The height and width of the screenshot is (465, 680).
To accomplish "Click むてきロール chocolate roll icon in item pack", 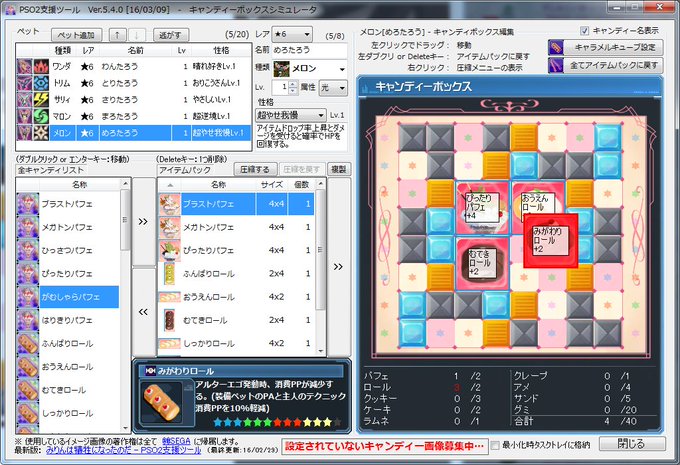I will click(170, 320).
